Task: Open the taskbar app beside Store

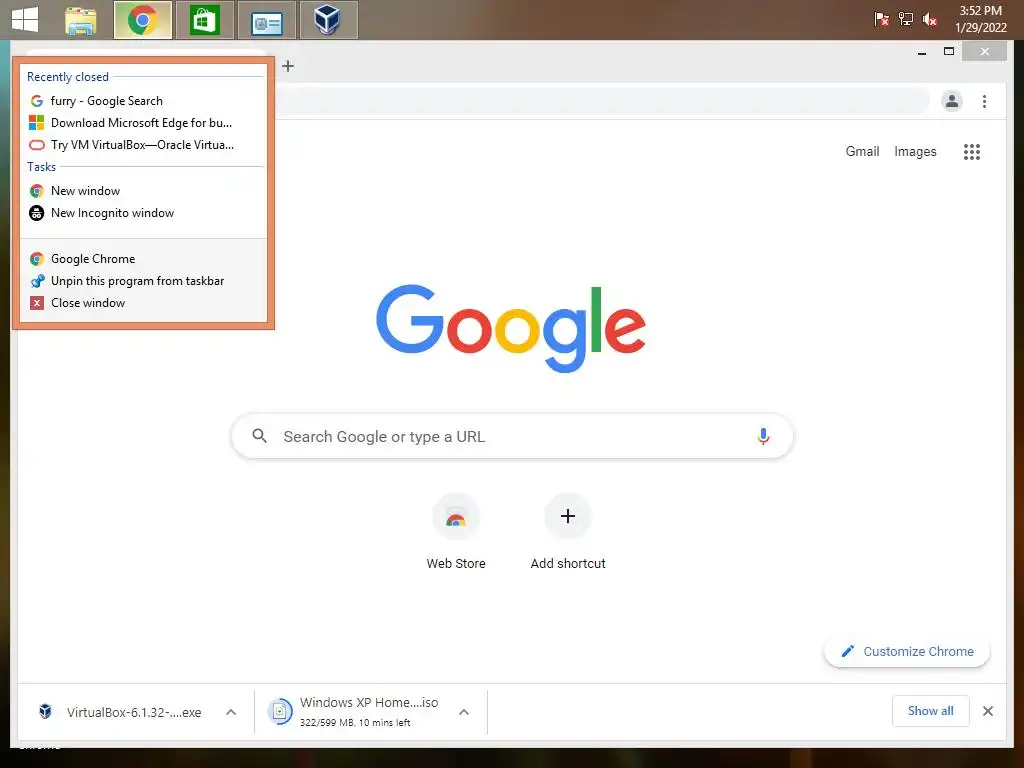Action: click(266, 20)
